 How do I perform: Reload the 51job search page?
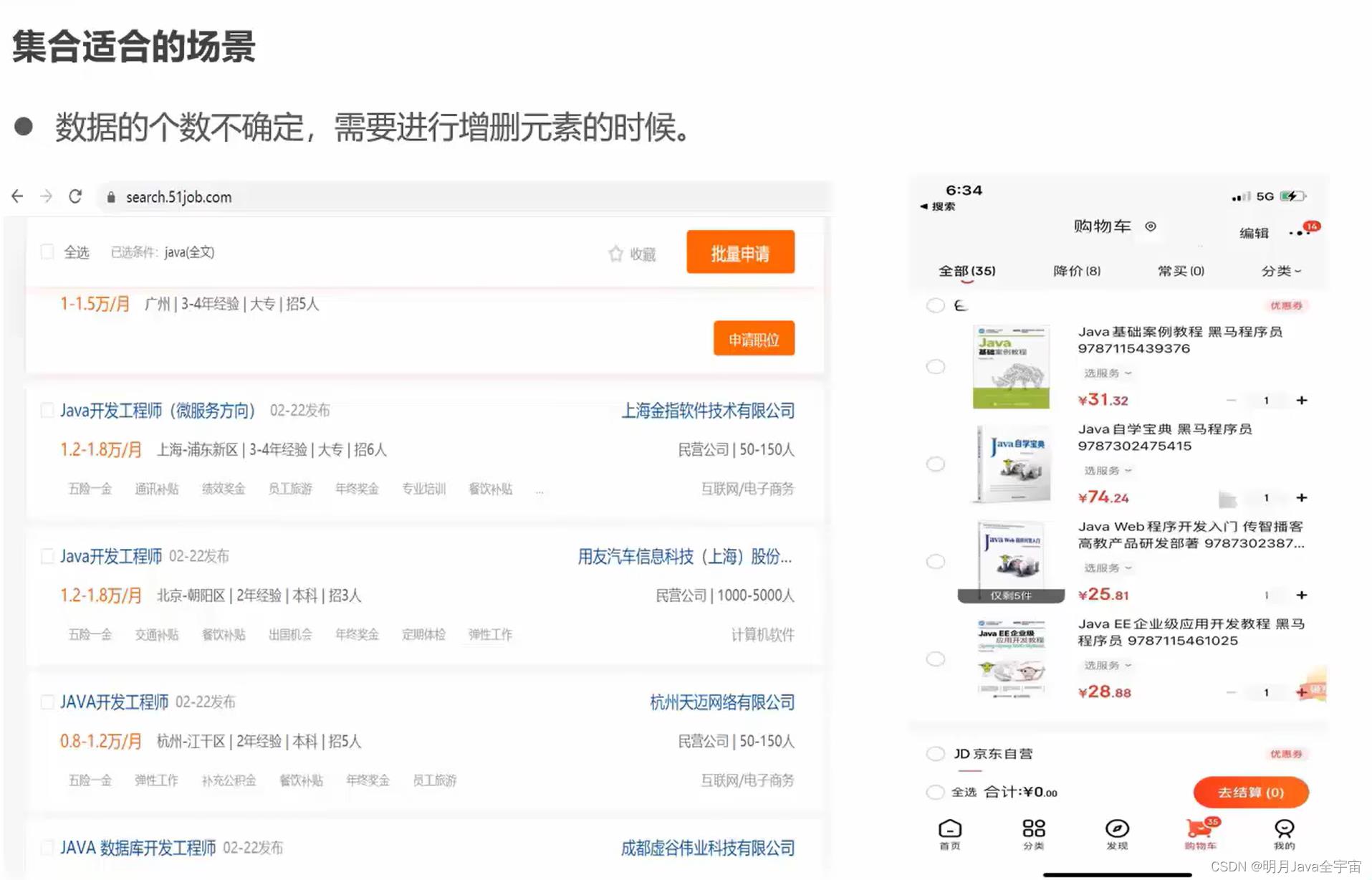75,196
